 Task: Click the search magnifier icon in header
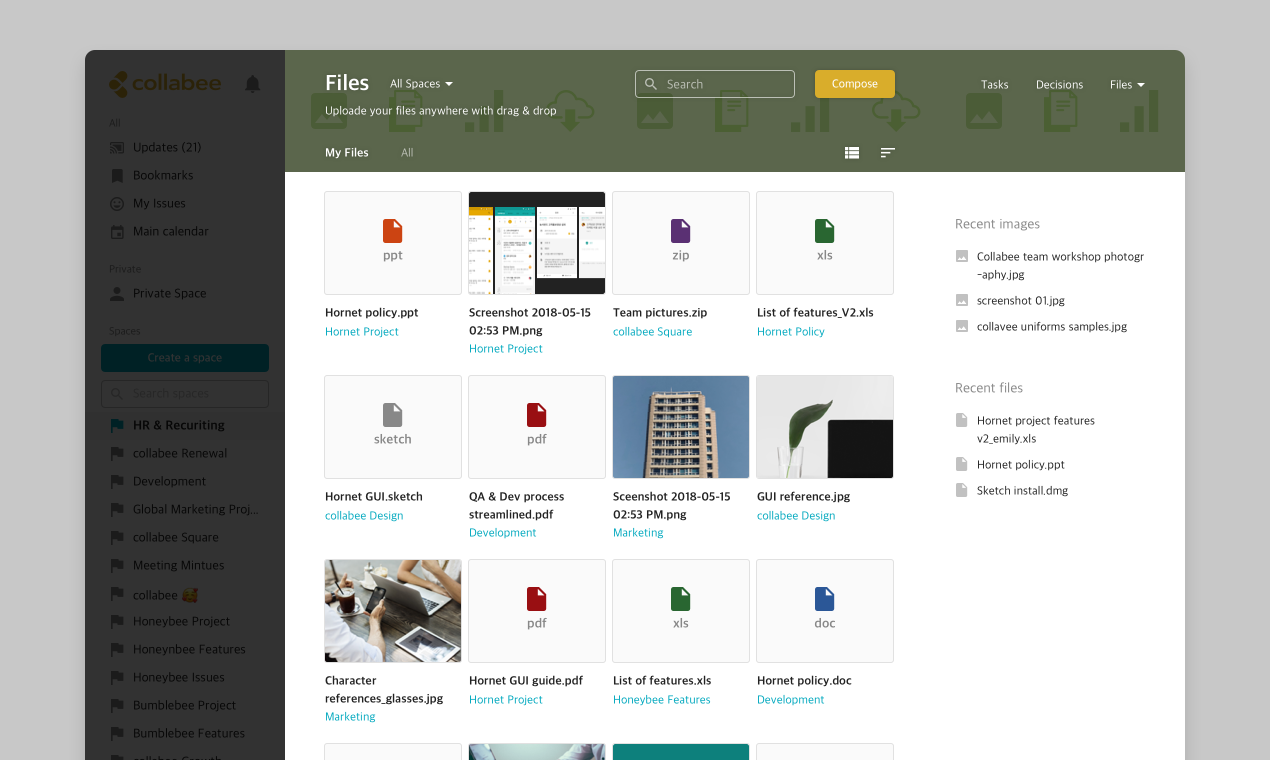[x=651, y=84]
